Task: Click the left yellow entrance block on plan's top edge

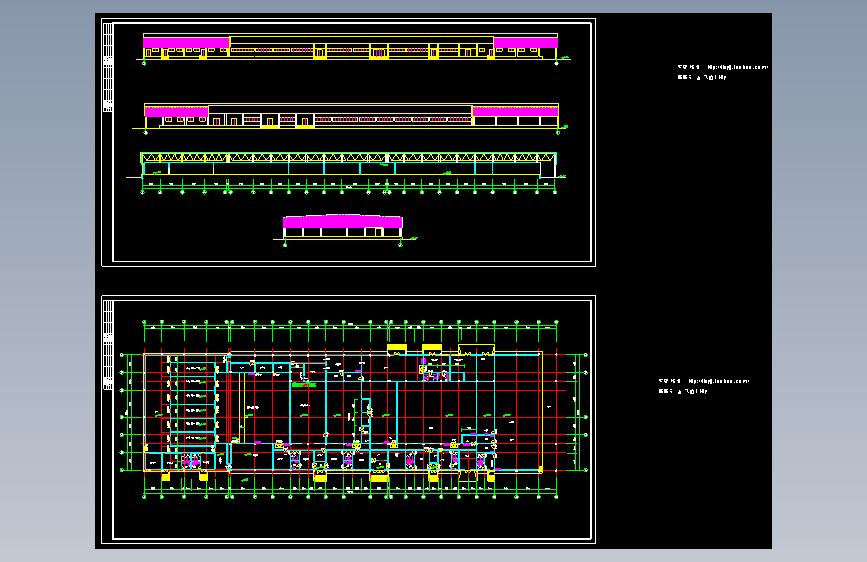Action: [396, 348]
